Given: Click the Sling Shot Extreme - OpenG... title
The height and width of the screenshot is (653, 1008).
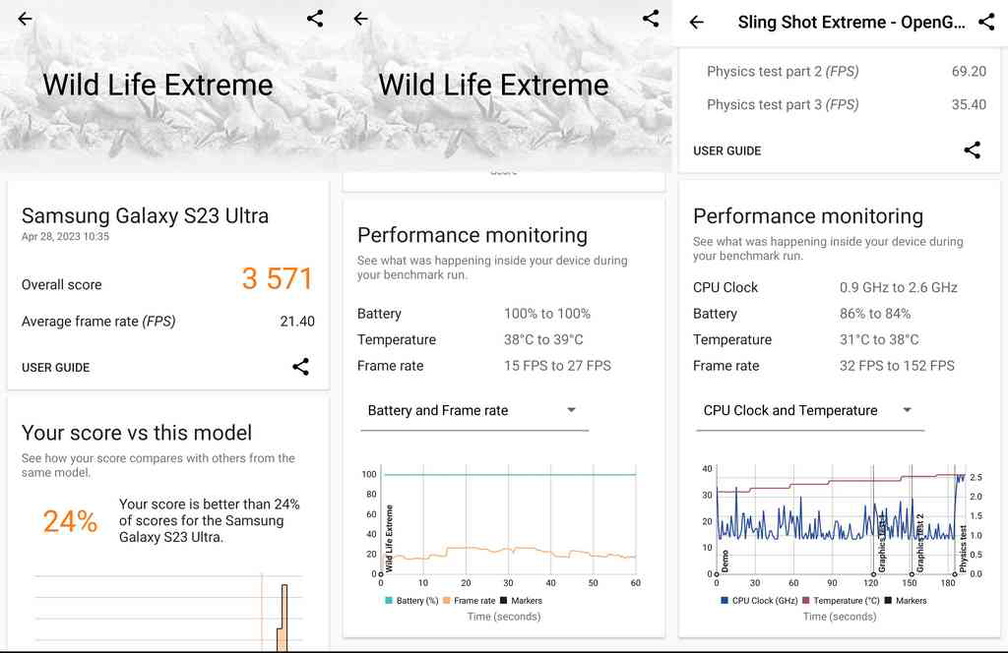Looking at the screenshot, I should point(851,22).
